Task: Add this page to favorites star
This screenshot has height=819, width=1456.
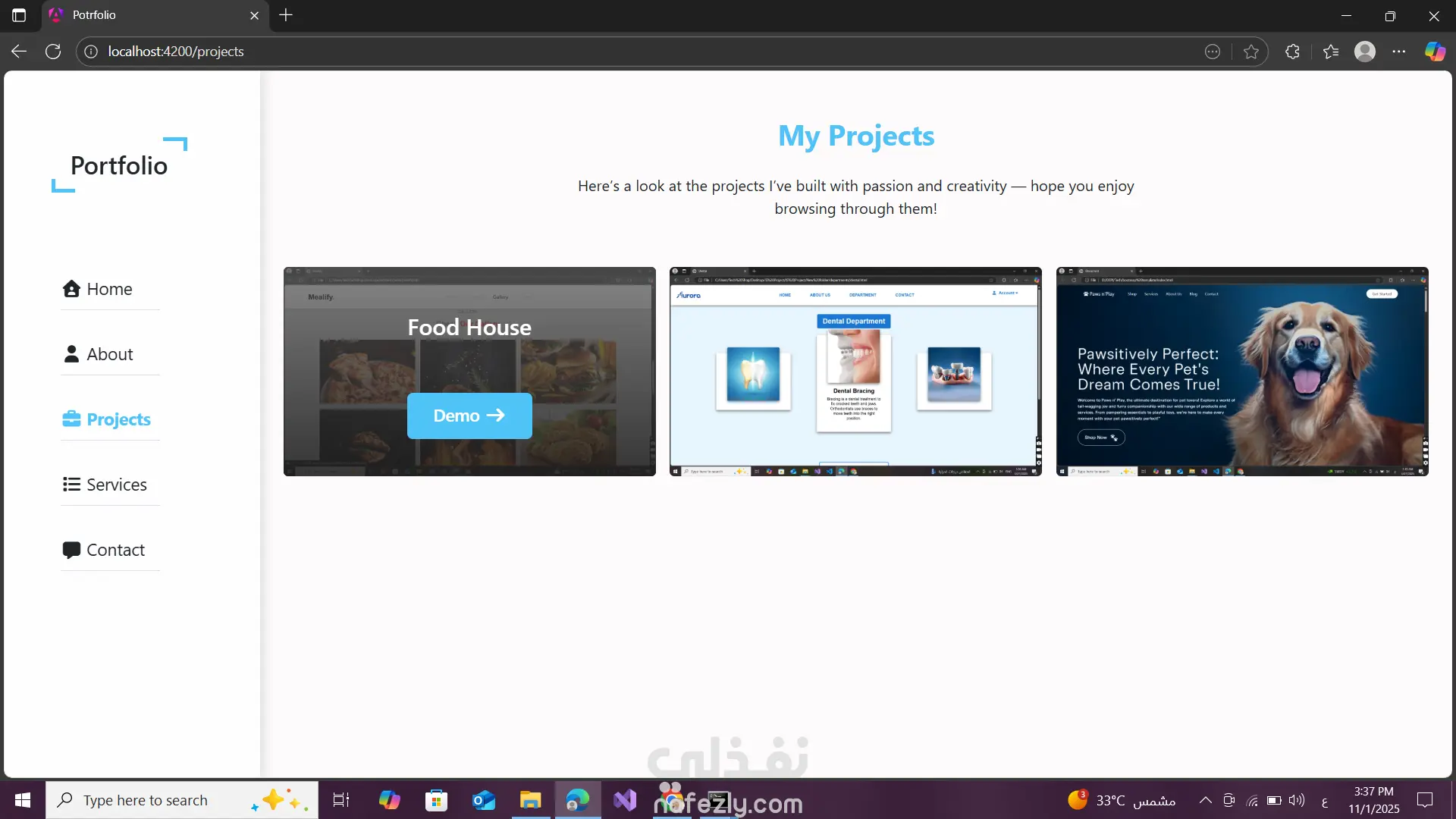Action: point(1251,52)
